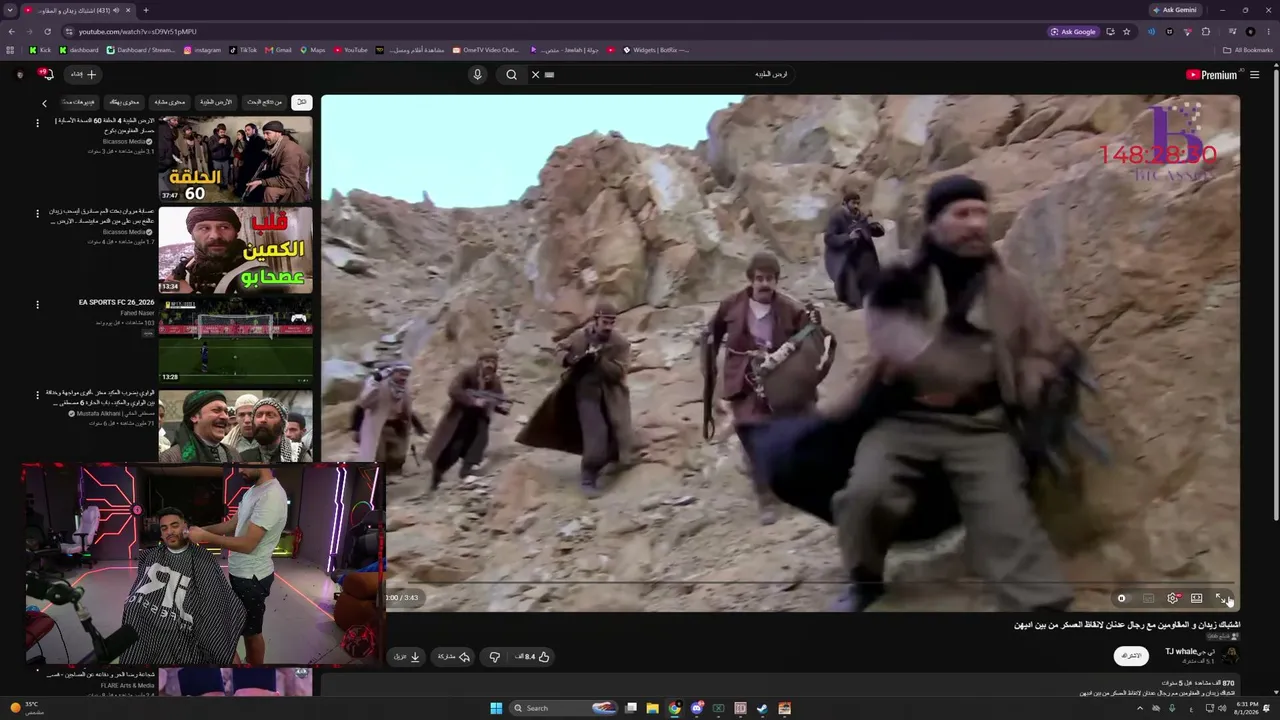Open File Explorer from the taskbar

coord(653,708)
